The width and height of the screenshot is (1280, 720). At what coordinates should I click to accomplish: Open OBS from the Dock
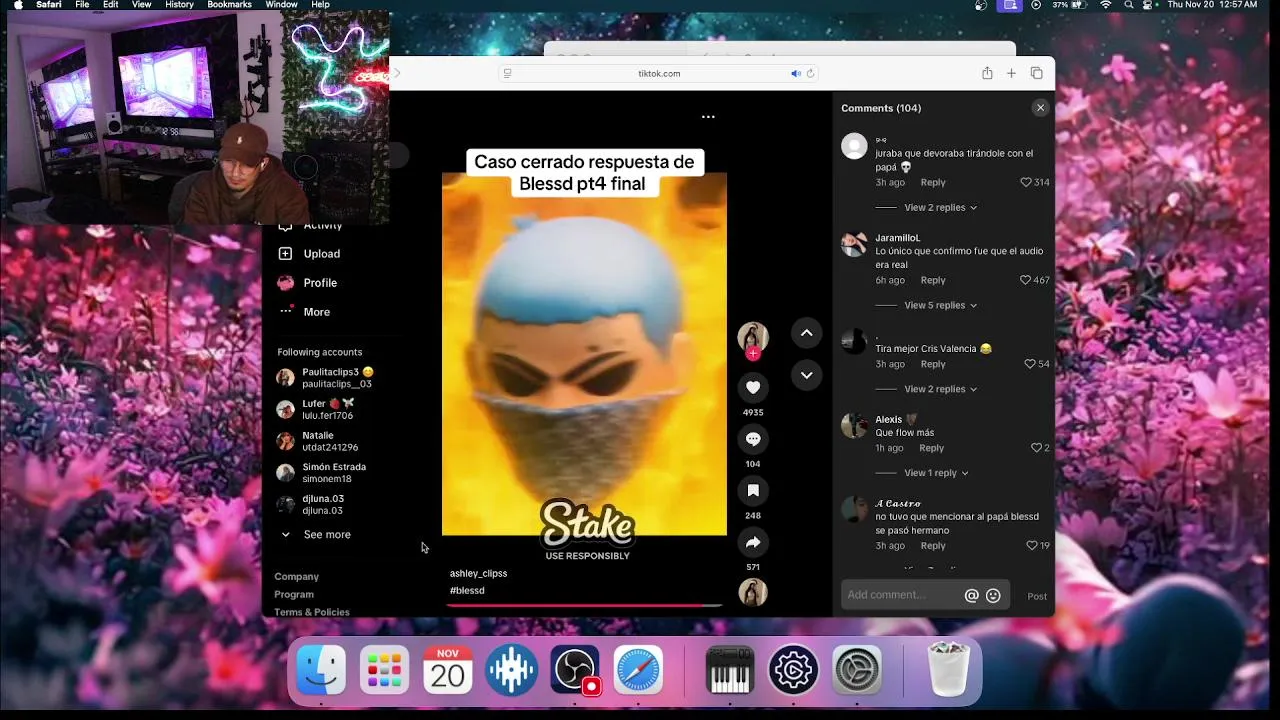(575, 669)
